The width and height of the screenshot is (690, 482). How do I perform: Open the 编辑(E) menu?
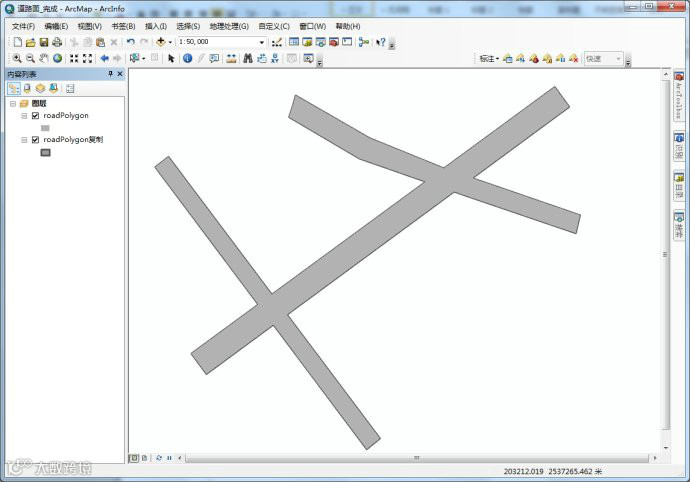[x=56, y=26]
